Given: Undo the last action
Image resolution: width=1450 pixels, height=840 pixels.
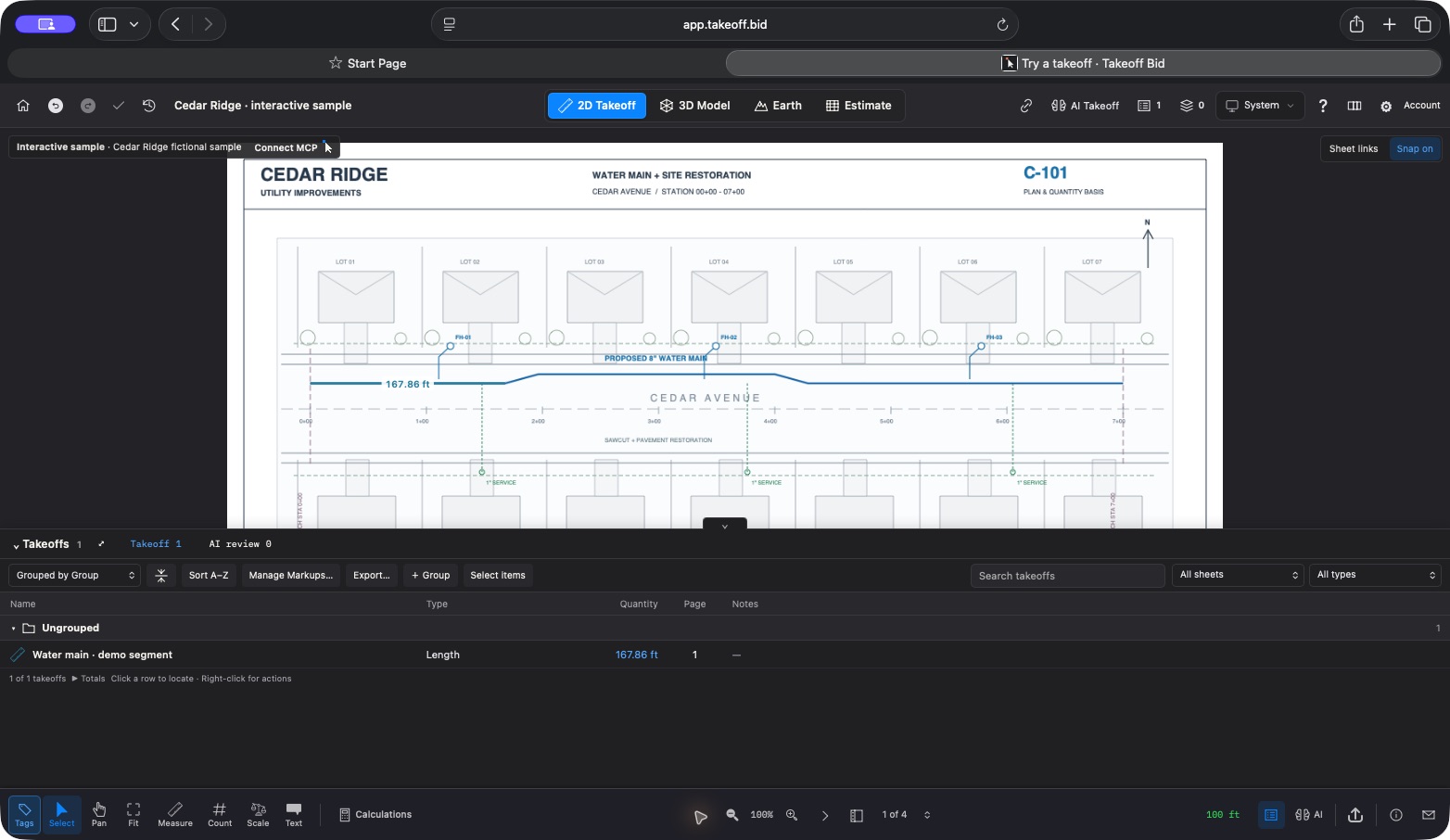Looking at the screenshot, I should [56, 106].
